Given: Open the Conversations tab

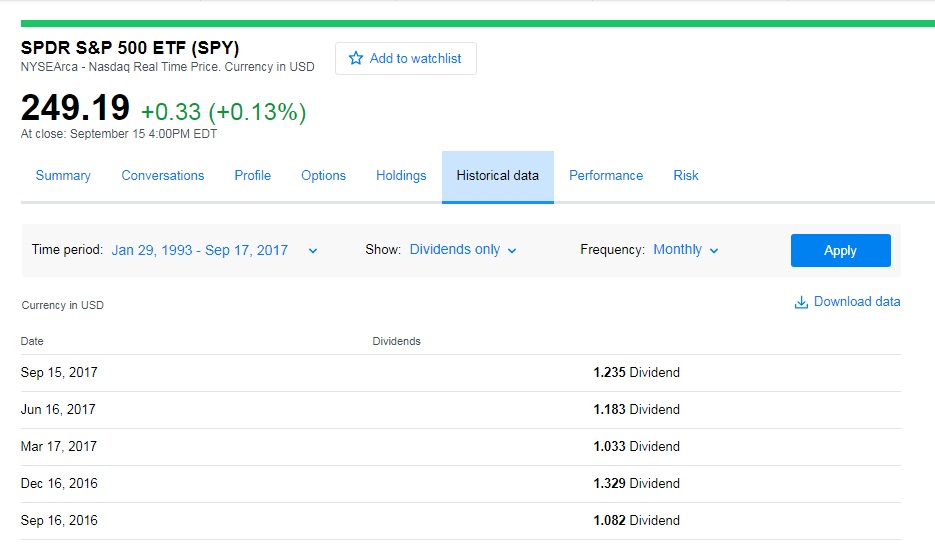Looking at the screenshot, I should pyautogui.click(x=163, y=176).
